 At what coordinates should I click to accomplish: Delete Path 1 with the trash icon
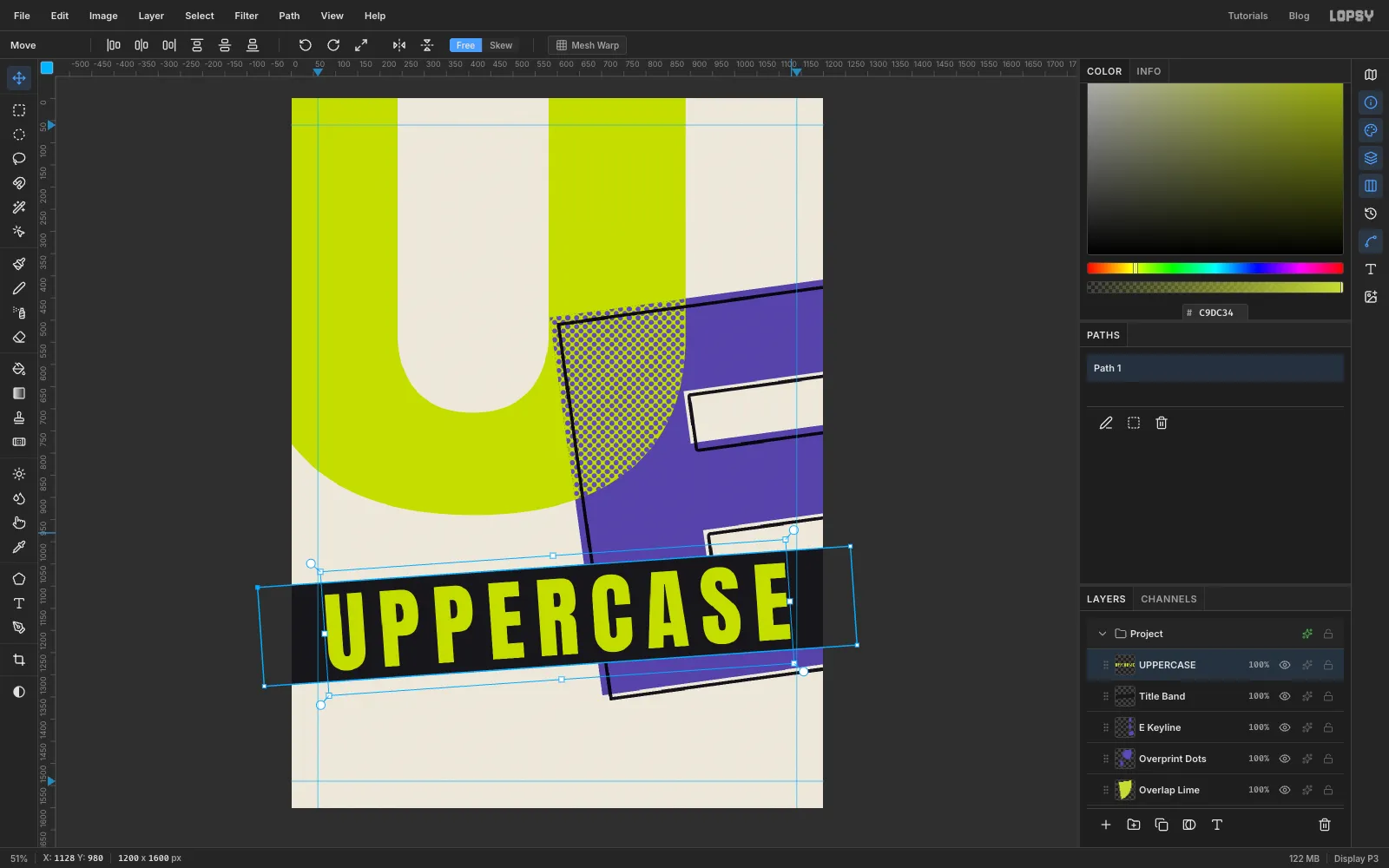point(1162,423)
